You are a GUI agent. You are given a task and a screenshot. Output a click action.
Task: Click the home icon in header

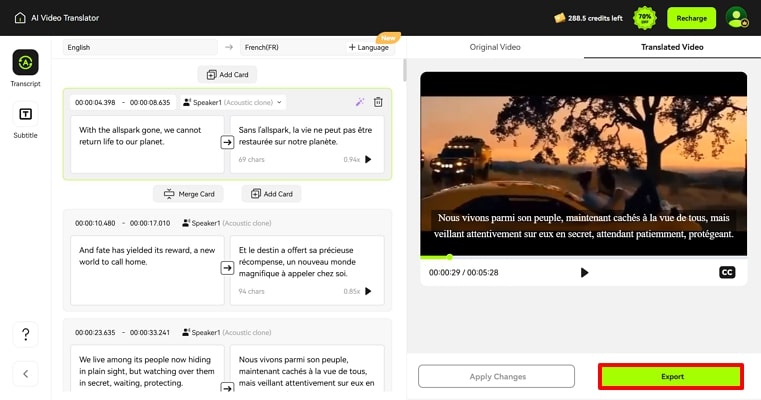point(20,17)
